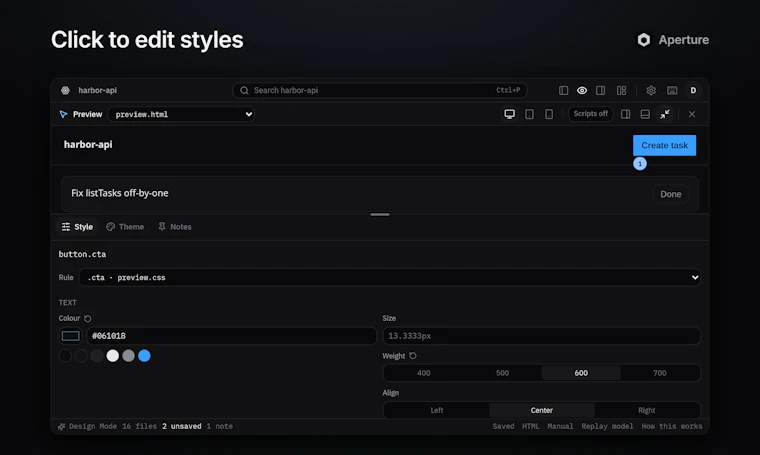Click the harbor-api preview heading

[x=88, y=145]
